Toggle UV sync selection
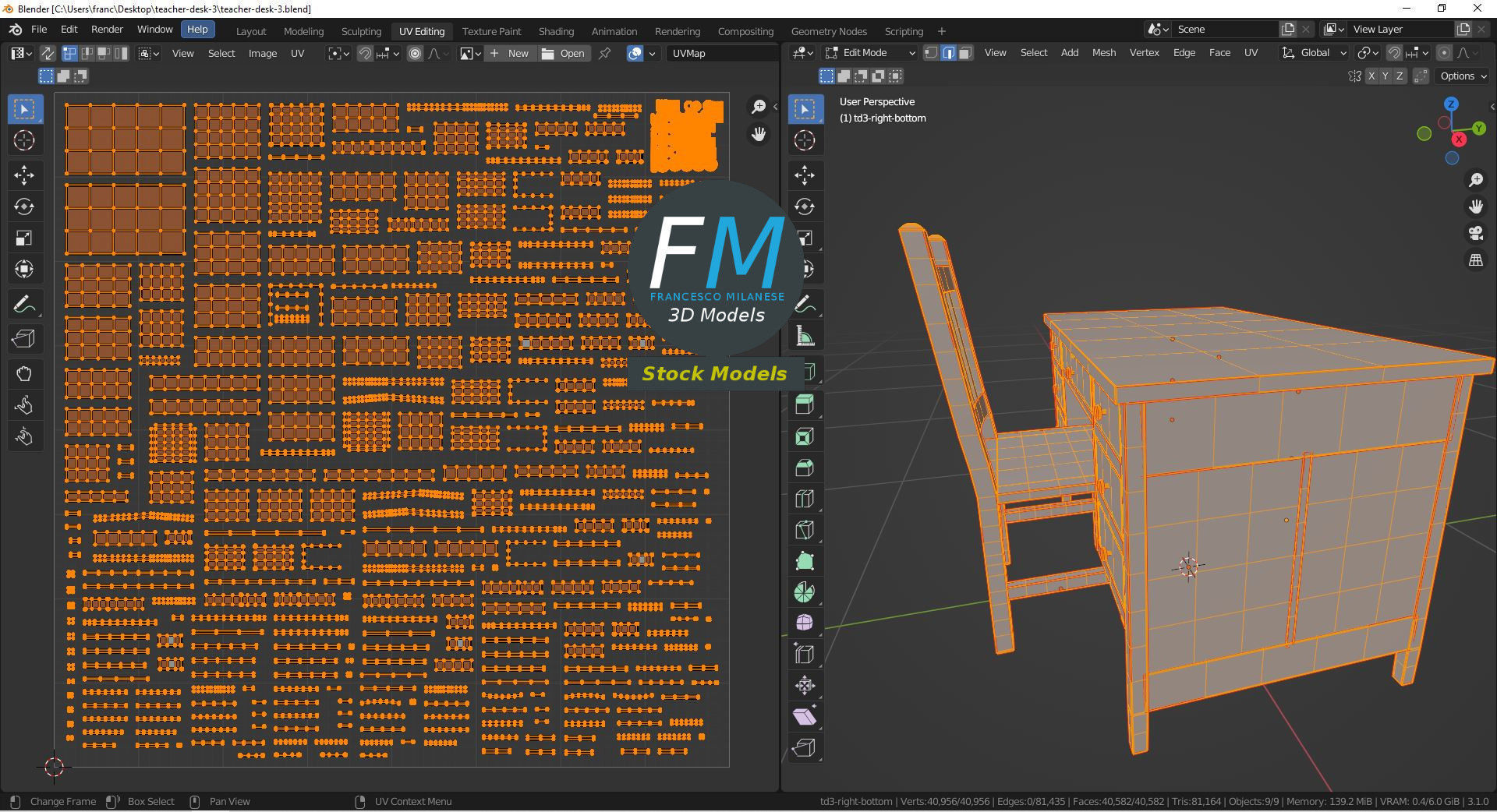The width and height of the screenshot is (1497, 812). [48, 54]
